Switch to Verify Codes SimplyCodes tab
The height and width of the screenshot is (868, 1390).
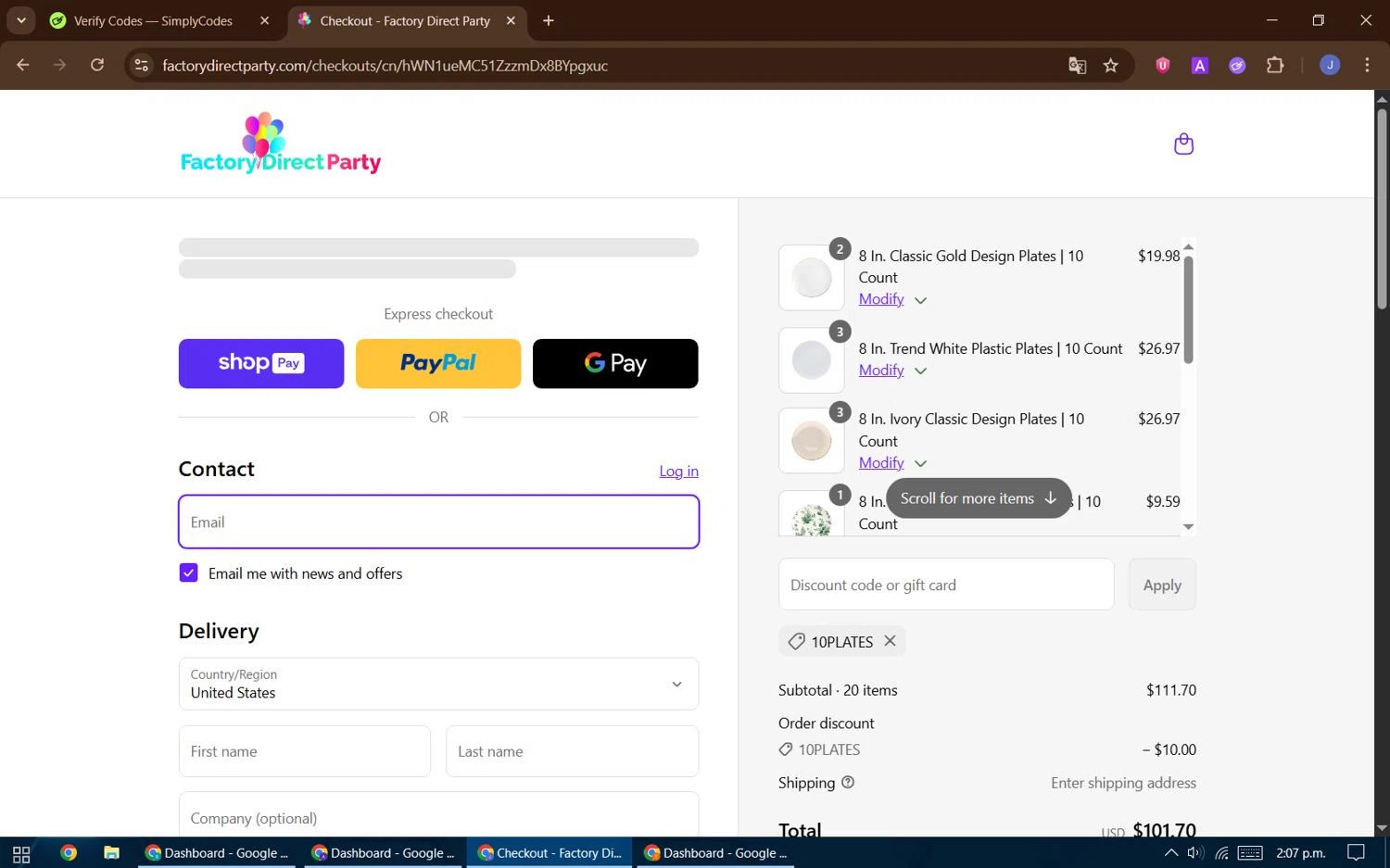coord(151,20)
